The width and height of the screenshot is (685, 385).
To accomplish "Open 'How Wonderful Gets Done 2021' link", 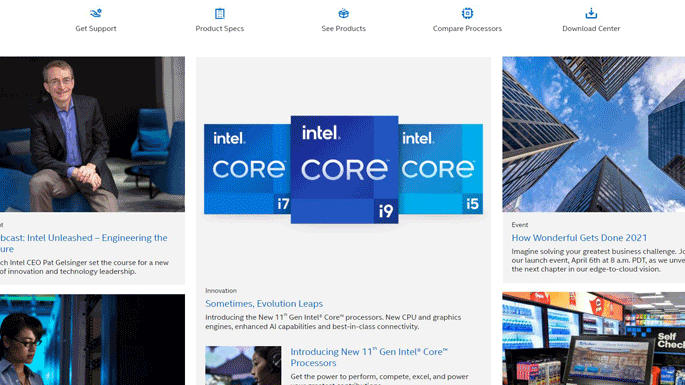I will (x=579, y=238).
